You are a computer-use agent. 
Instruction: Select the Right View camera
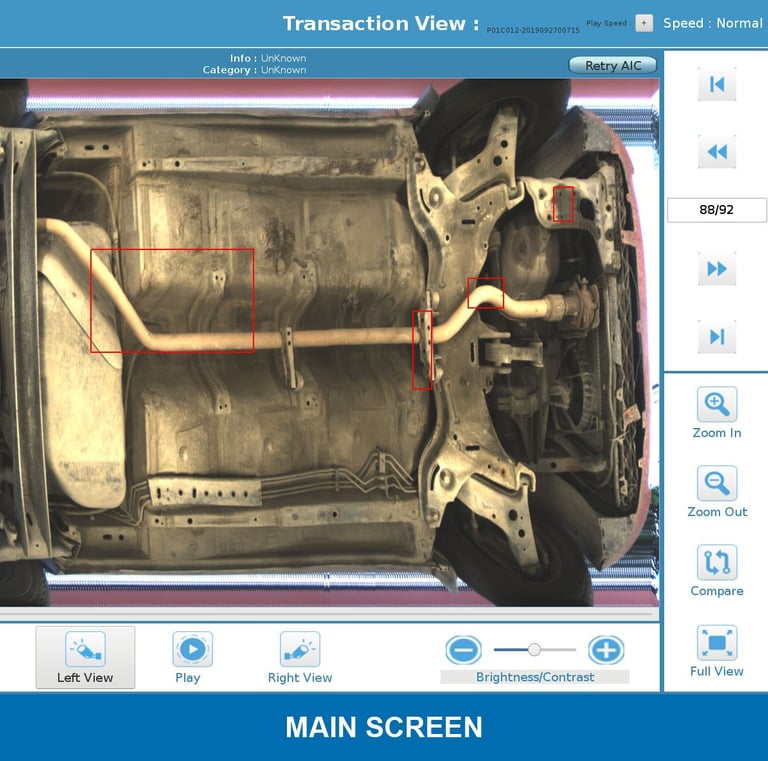(x=300, y=649)
